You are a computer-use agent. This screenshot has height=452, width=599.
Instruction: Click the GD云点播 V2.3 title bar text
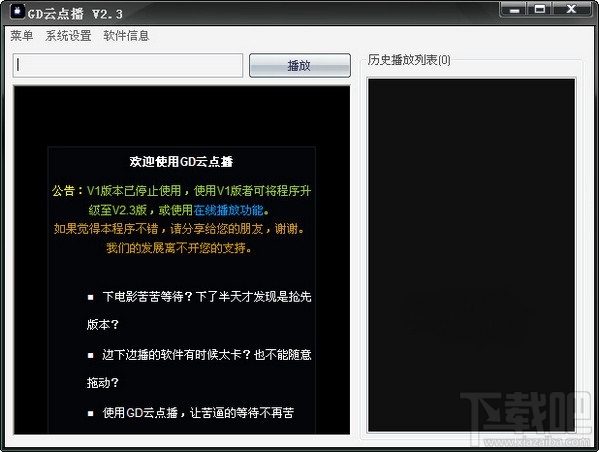pos(75,14)
